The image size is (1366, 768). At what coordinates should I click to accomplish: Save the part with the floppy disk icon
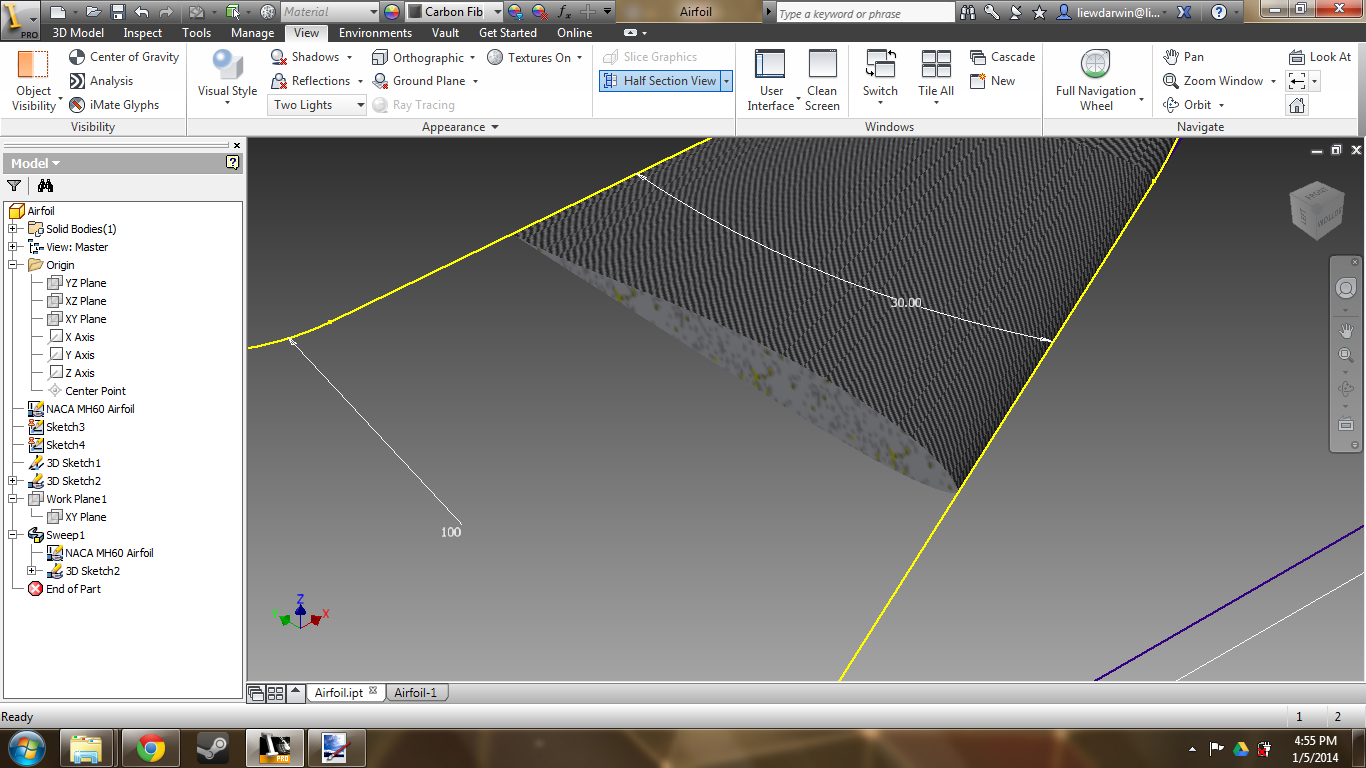117,12
